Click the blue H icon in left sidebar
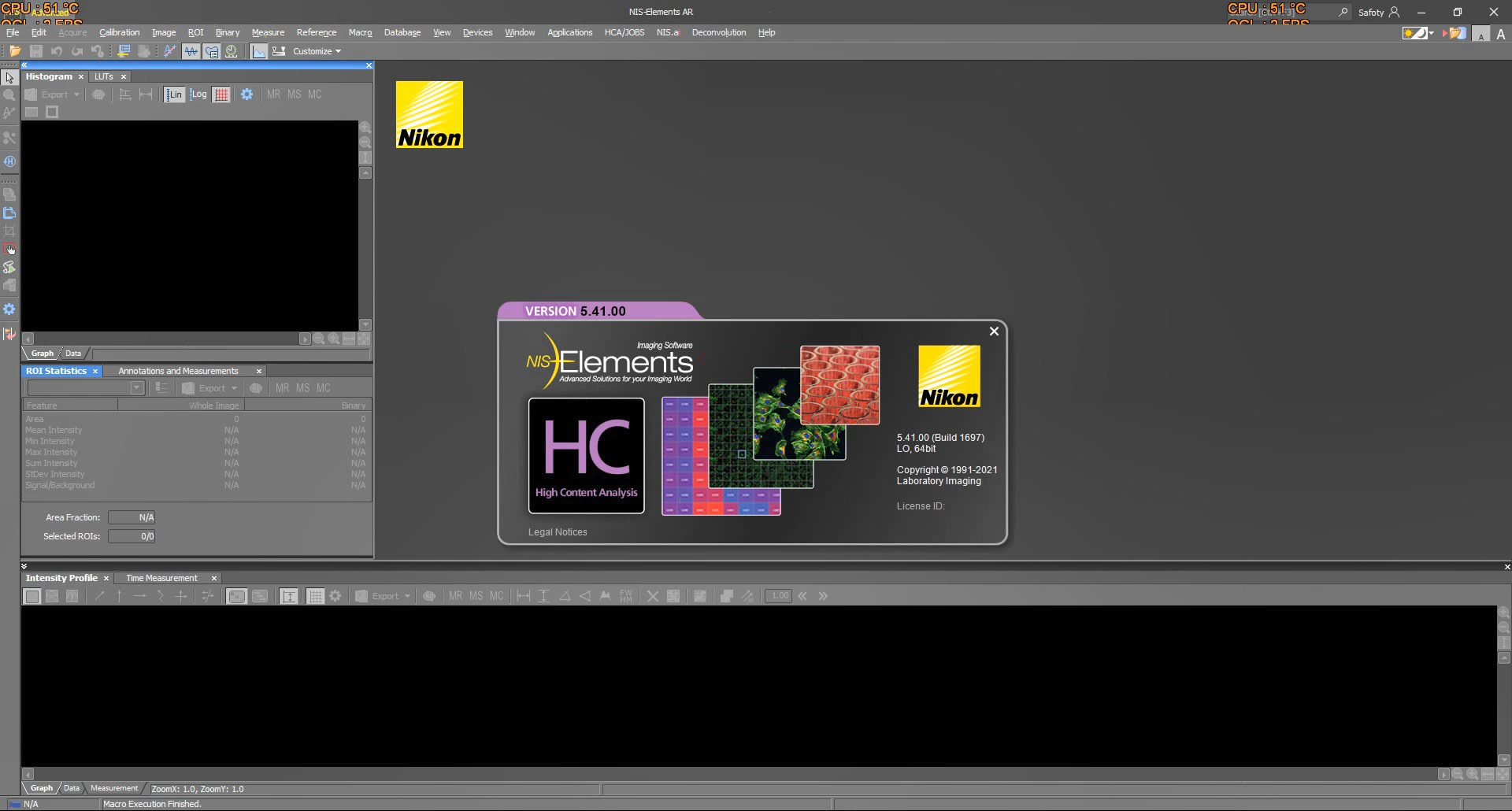This screenshot has width=1512, height=811. 9,161
